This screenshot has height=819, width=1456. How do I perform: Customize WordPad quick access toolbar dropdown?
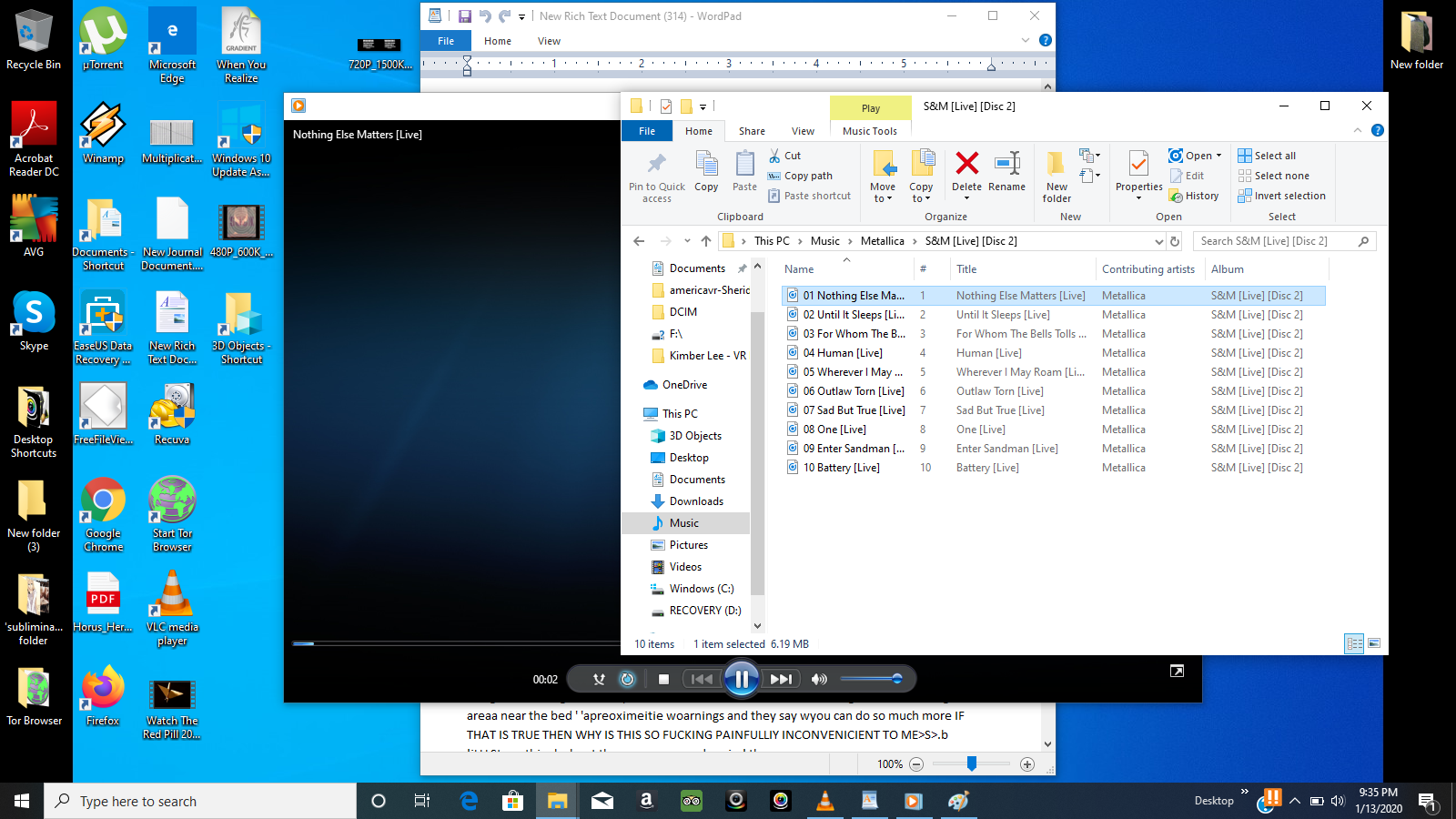[x=522, y=16]
